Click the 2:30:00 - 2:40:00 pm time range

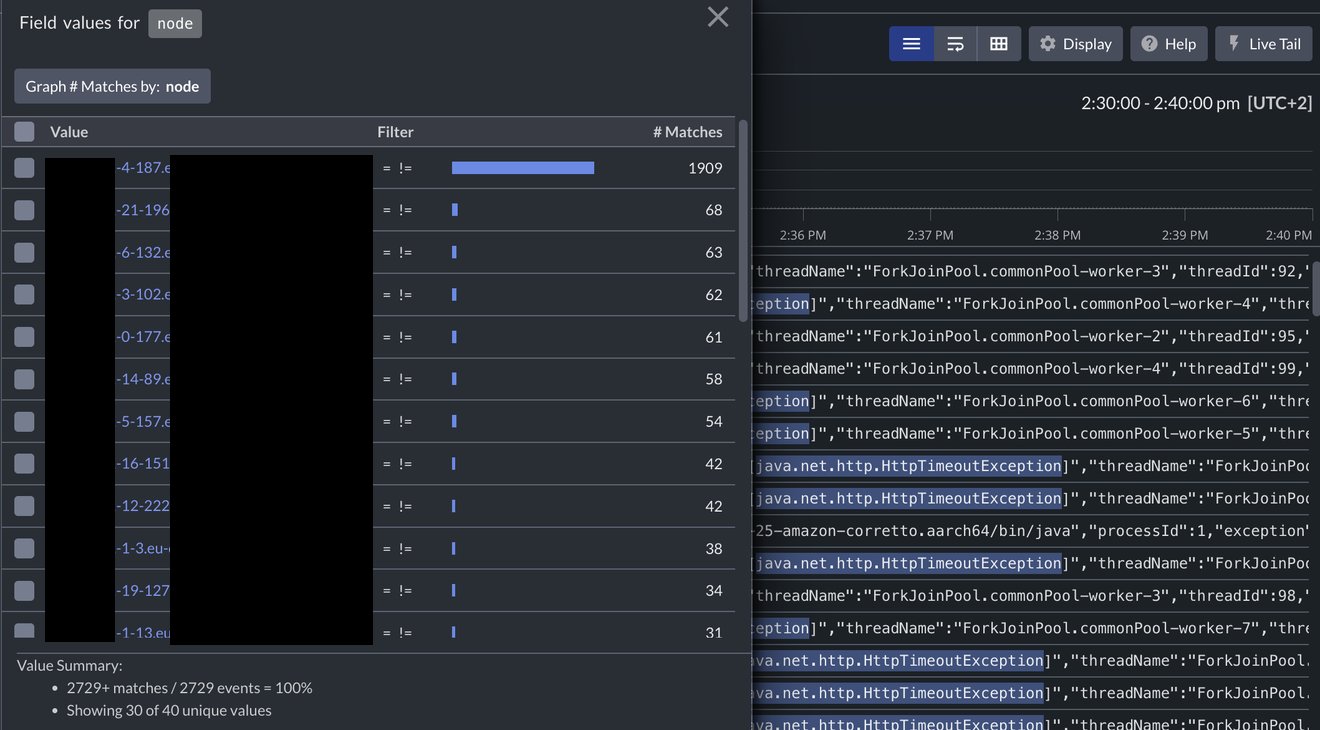pyautogui.click(x=1160, y=103)
